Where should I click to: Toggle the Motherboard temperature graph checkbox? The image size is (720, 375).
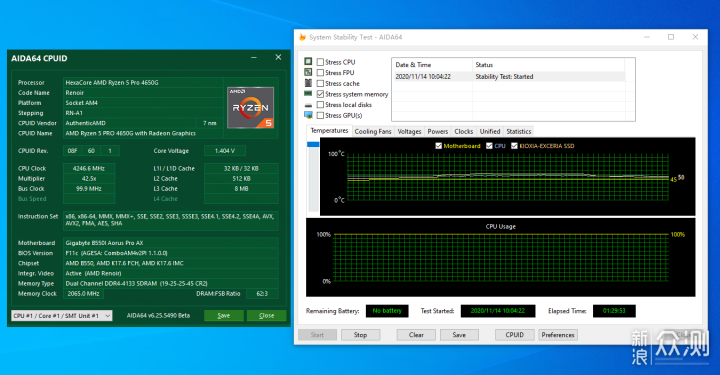coord(439,146)
